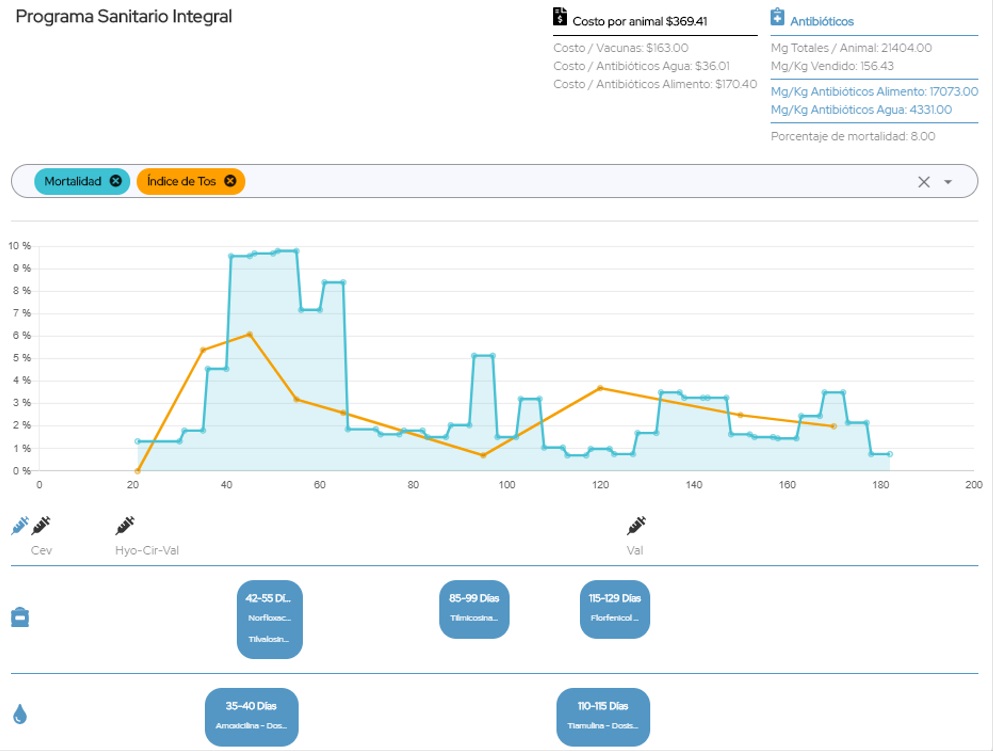
Task: Click the feed antibiotics row icon
Action: click(19, 618)
